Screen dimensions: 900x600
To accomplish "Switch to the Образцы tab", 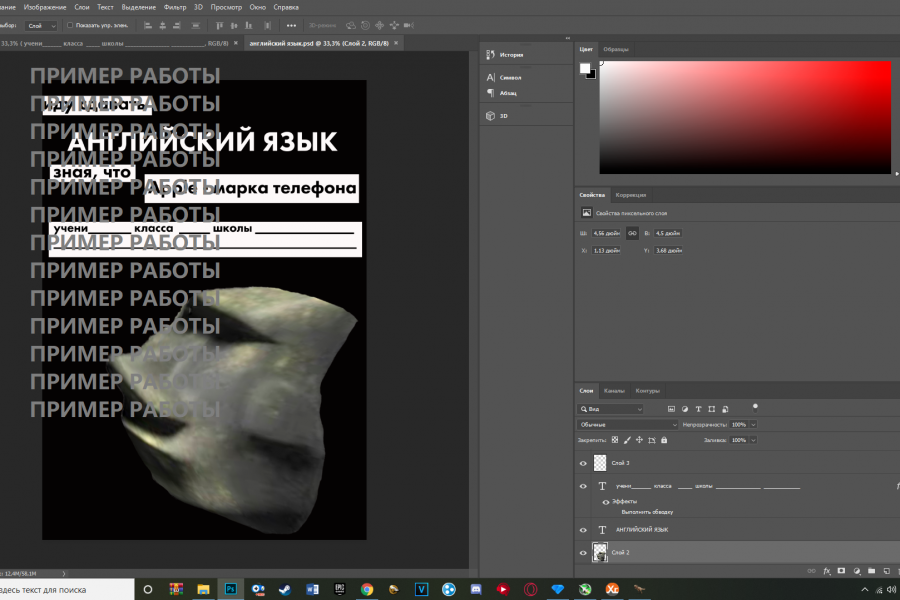I will click(616, 49).
